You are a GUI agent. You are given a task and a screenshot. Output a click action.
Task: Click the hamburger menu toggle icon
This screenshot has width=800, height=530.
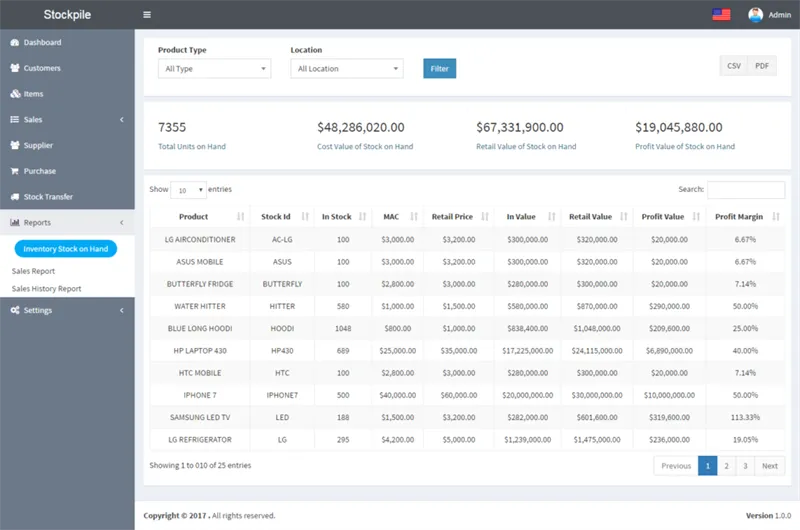[x=147, y=15]
